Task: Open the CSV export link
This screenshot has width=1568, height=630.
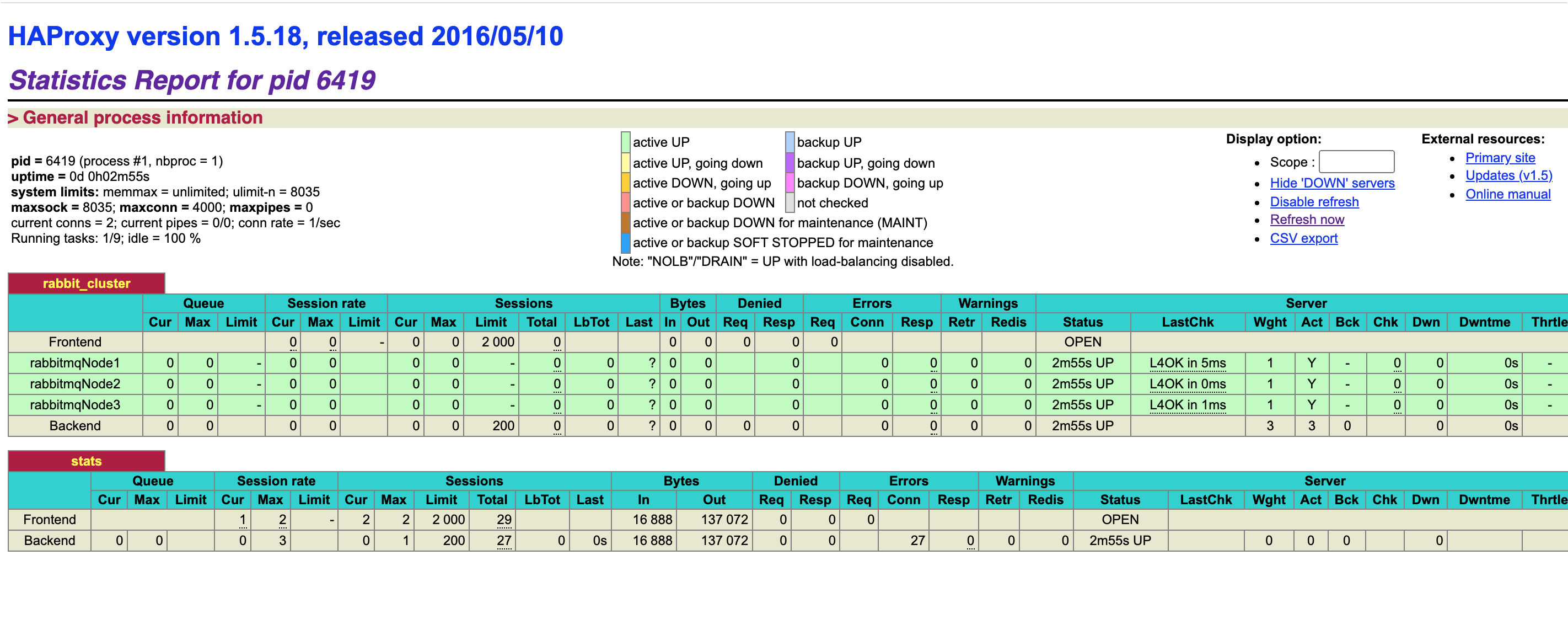Action: tap(1303, 238)
